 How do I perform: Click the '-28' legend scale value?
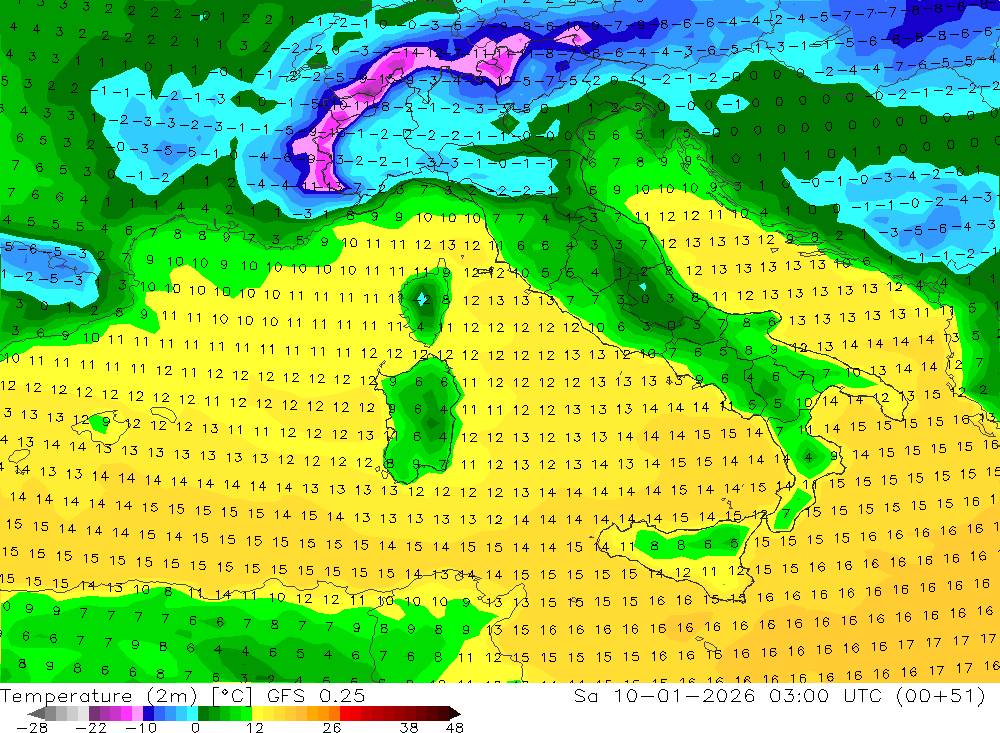(32, 728)
